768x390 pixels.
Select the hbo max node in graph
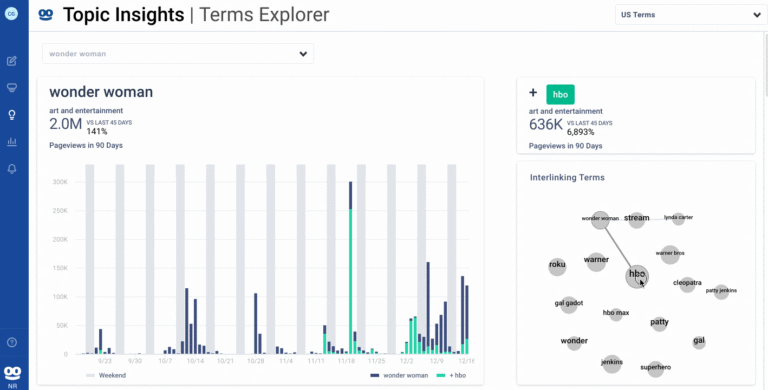pyautogui.click(x=616, y=314)
